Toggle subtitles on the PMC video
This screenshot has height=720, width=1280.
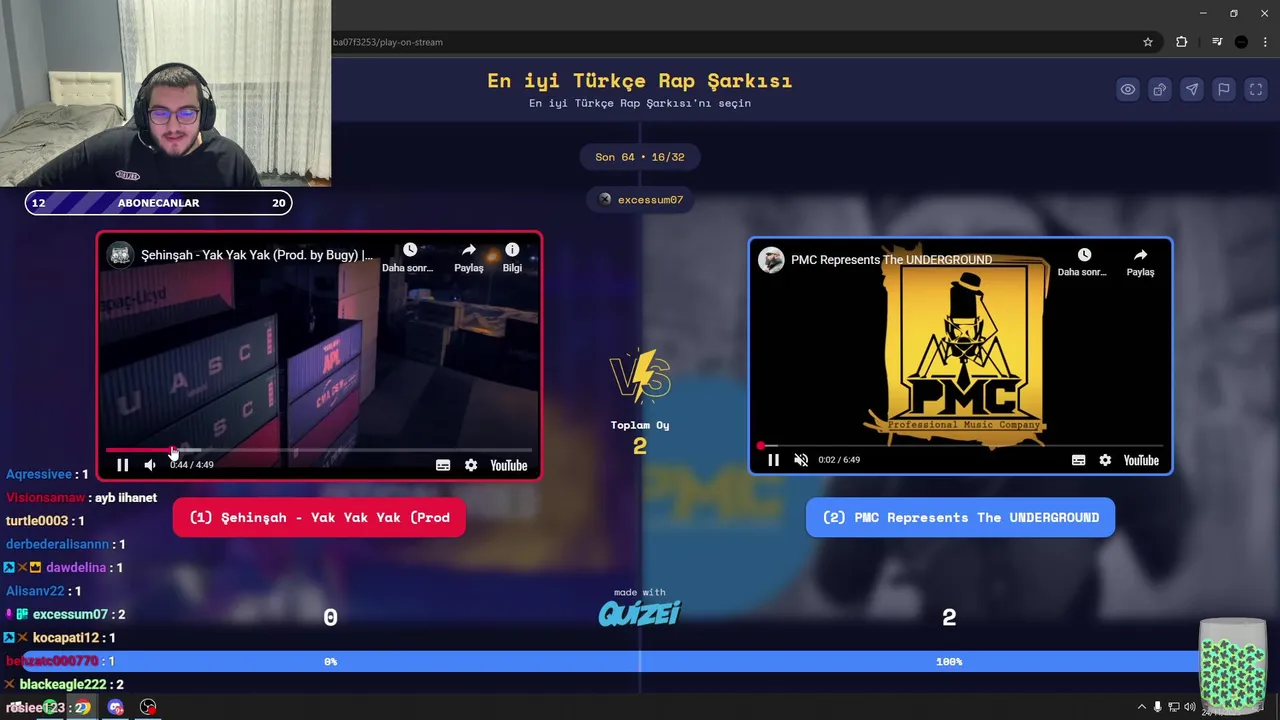pyautogui.click(x=1078, y=460)
